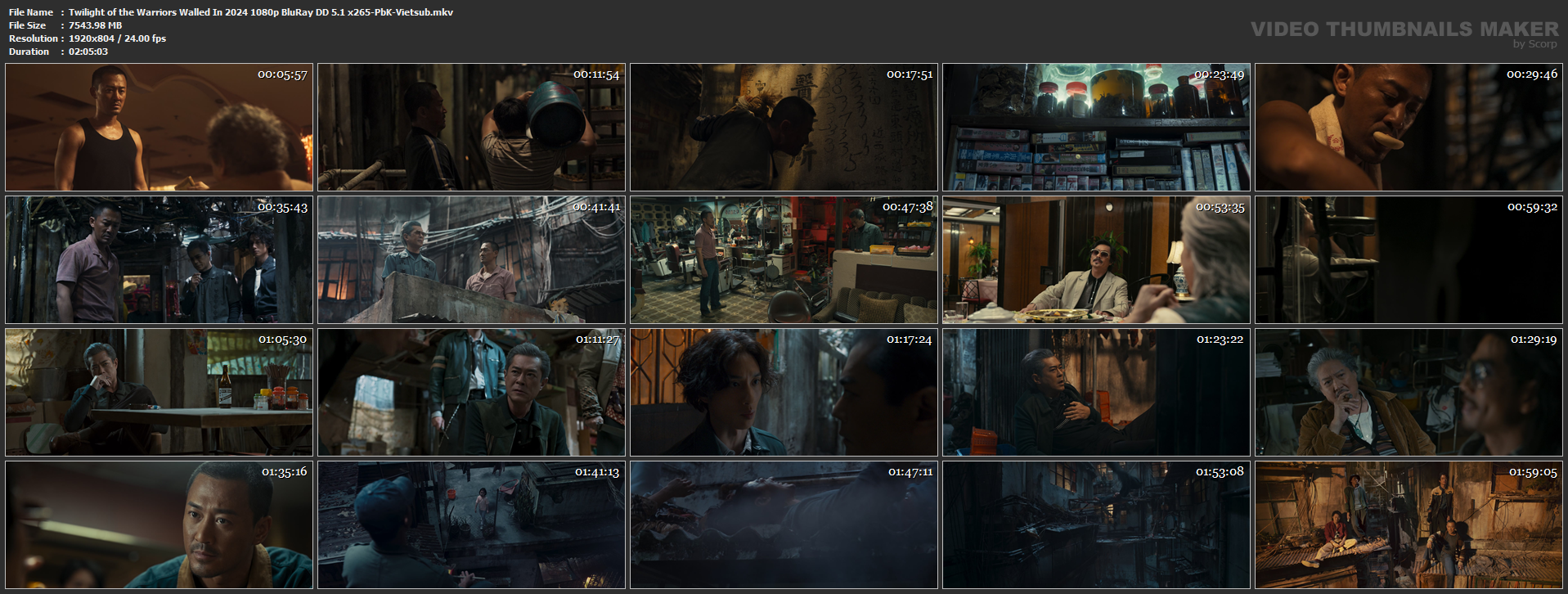This screenshot has width=1568, height=594.
Task: Open the thumbnail stamped 00:05:57
Action: (159, 128)
